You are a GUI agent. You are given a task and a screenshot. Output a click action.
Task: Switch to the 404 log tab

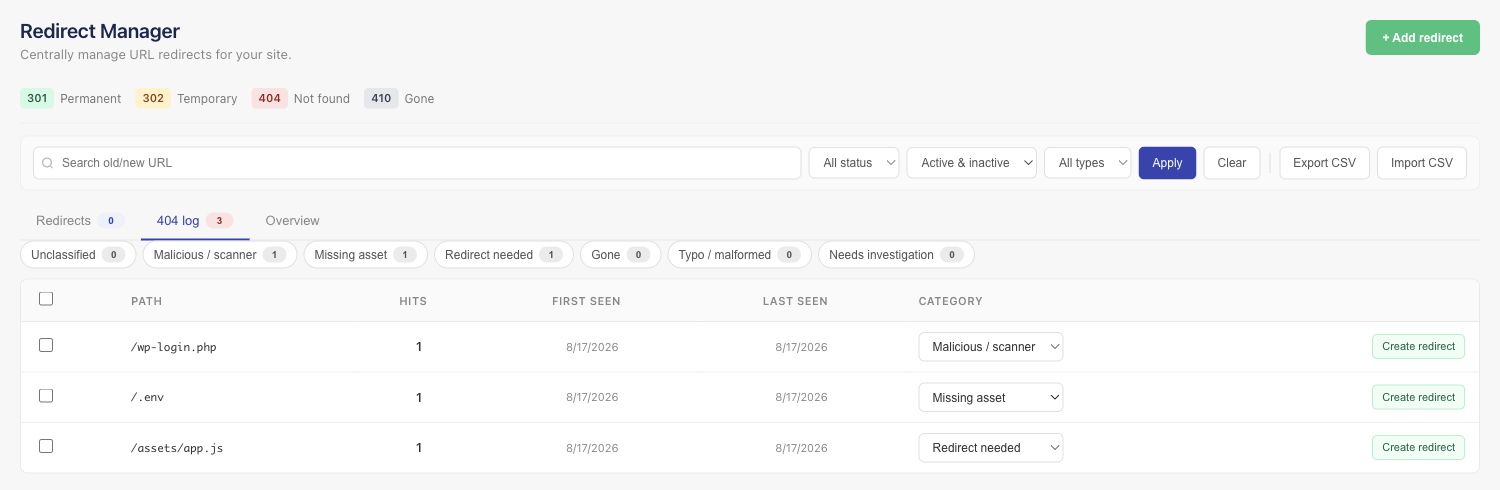pyautogui.click(x=195, y=220)
